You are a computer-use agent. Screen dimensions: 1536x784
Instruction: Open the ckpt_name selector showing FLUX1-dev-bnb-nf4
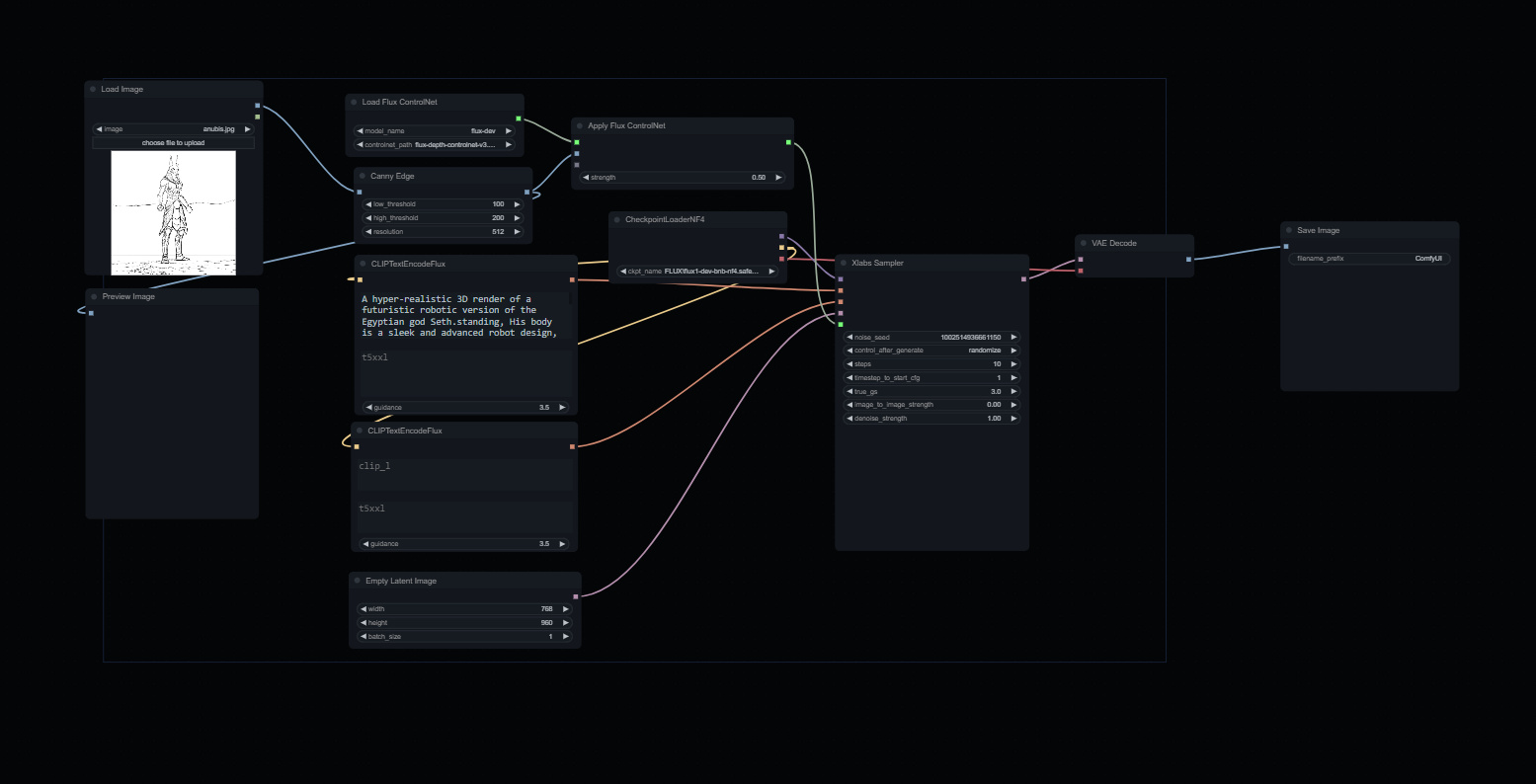pos(696,271)
